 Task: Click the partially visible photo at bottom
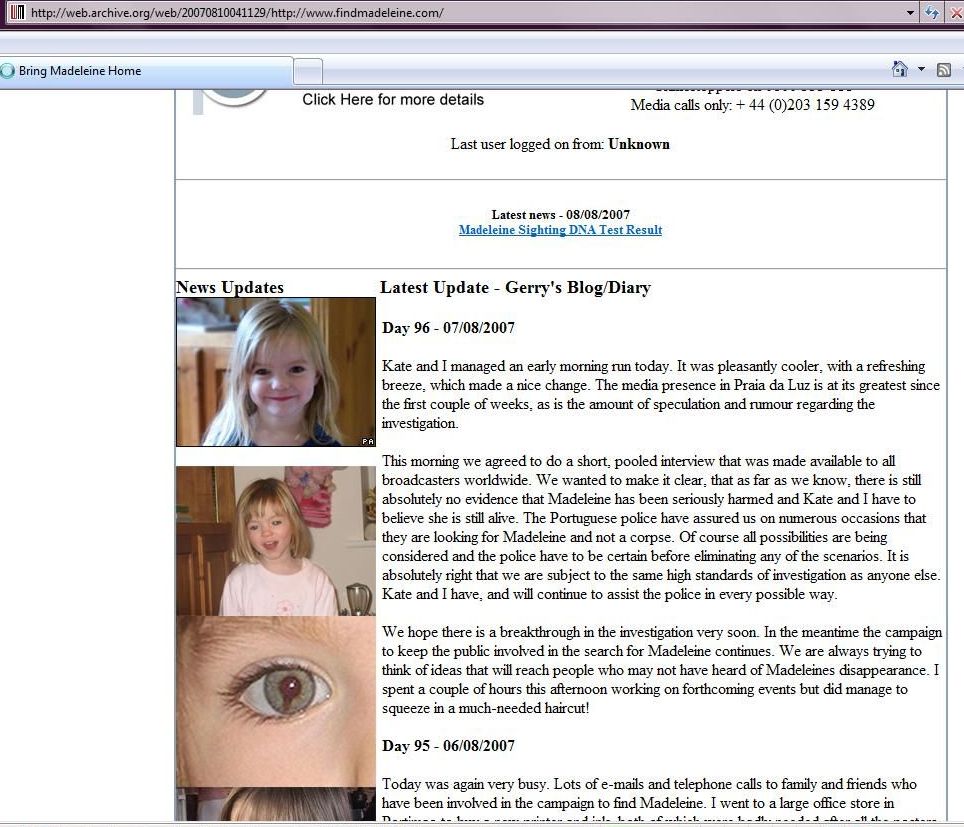tap(276, 805)
